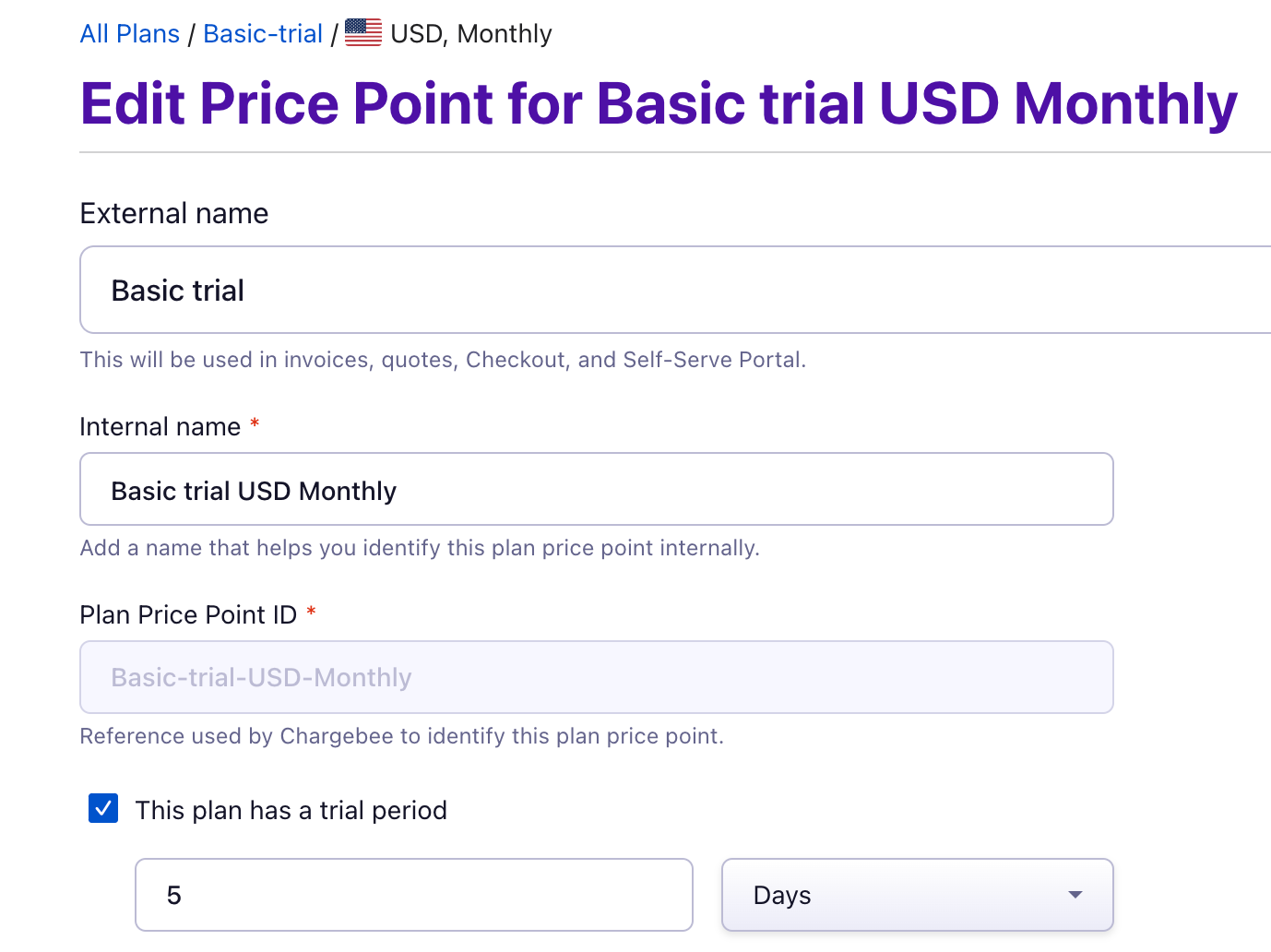Click the USD, Monthly breadcrumb text

pos(471,34)
